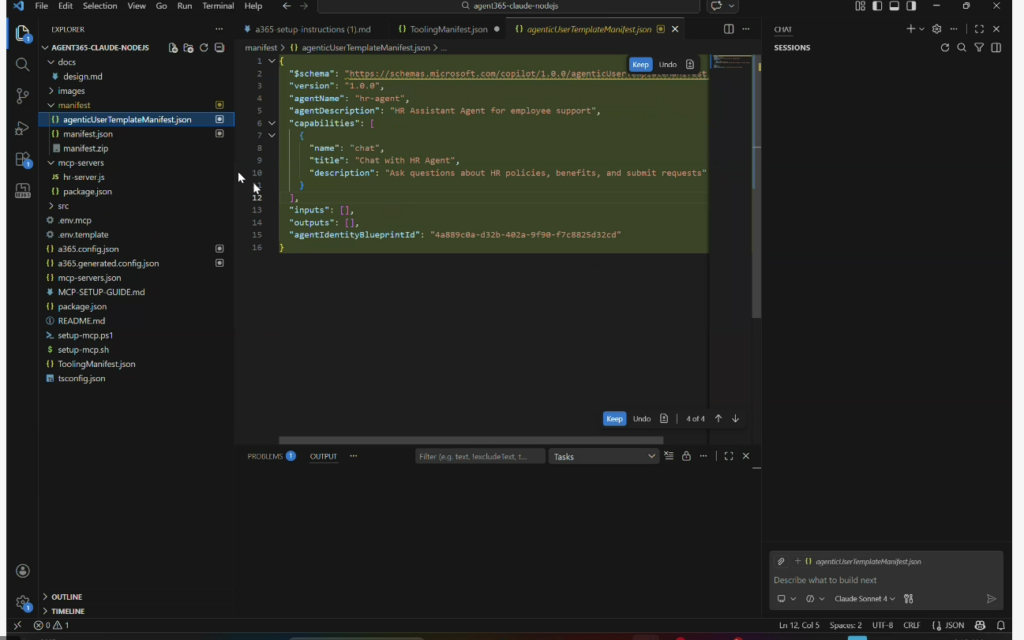Clear output using the clear icon

(669, 456)
